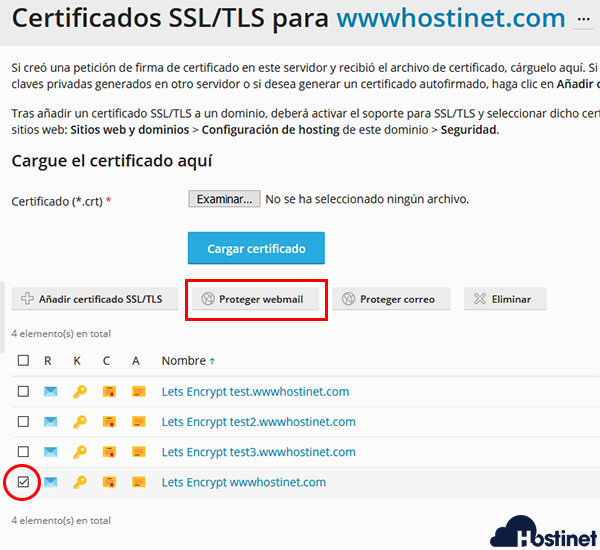The width and height of the screenshot is (600, 550).
Task: Click the C column header
Action: tap(106, 361)
